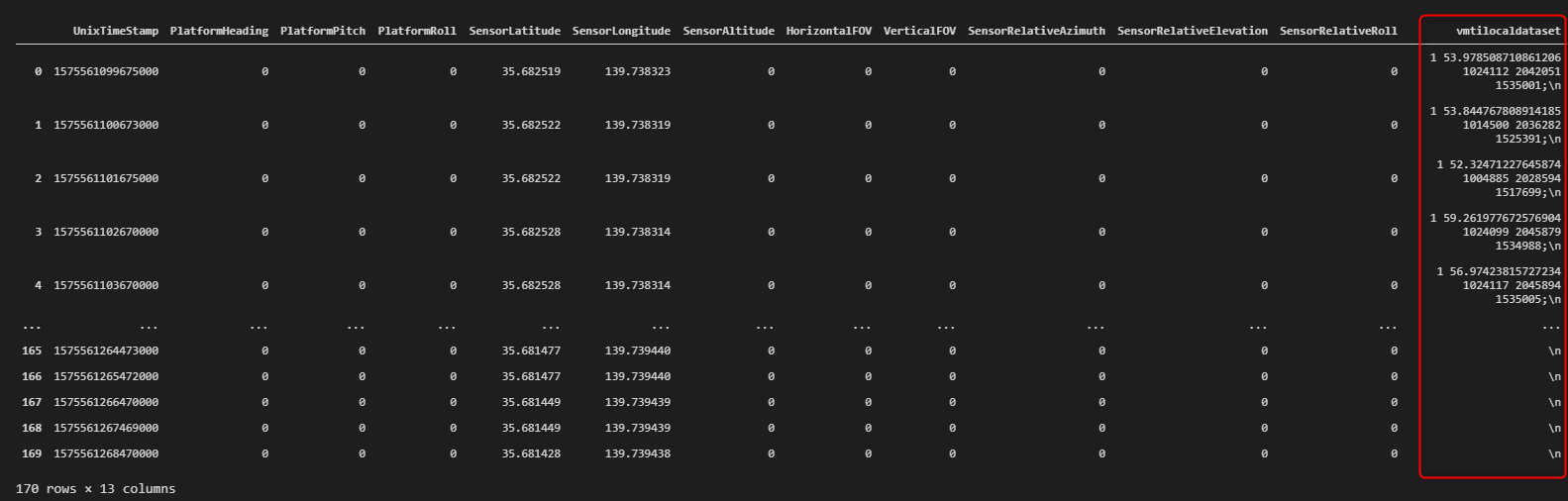Click longitude 139.738319 in row 2
The height and width of the screenshot is (501, 1568).
pyautogui.click(x=638, y=178)
